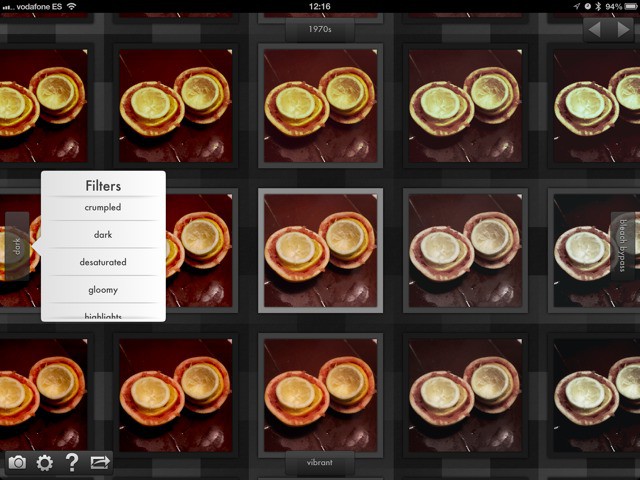
Task: Open settings with the gear icon
Action: pyautogui.click(x=45, y=462)
